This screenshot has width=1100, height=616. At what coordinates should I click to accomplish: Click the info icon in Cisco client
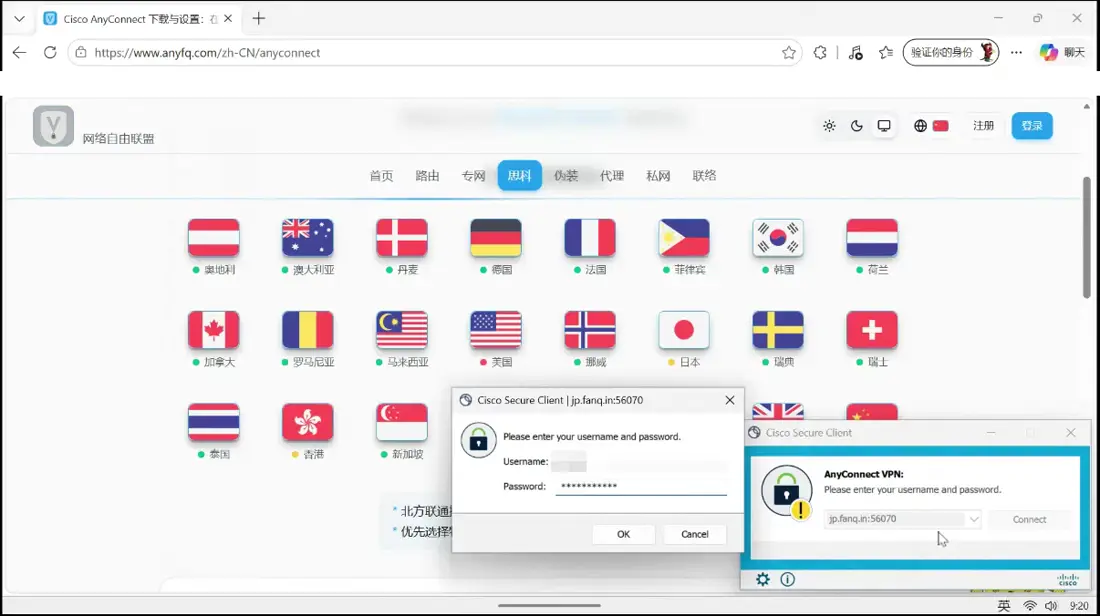point(788,579)
